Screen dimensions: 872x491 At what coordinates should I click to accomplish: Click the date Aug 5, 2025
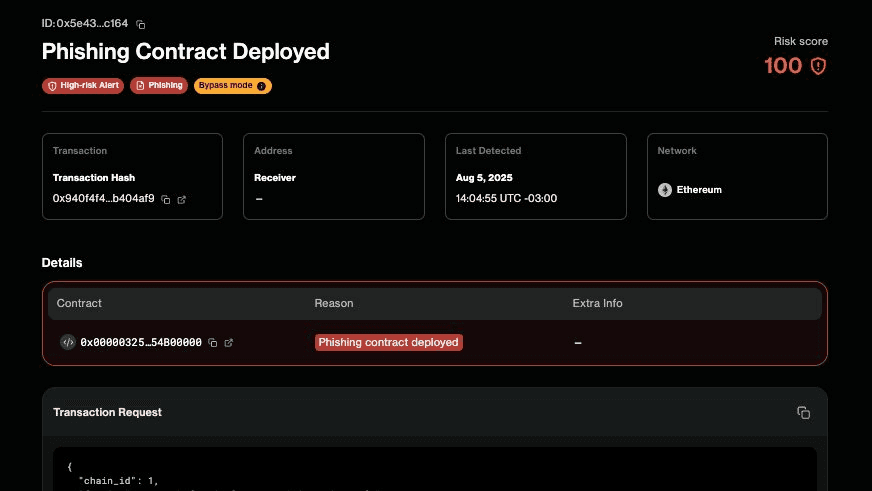[484, 178]
